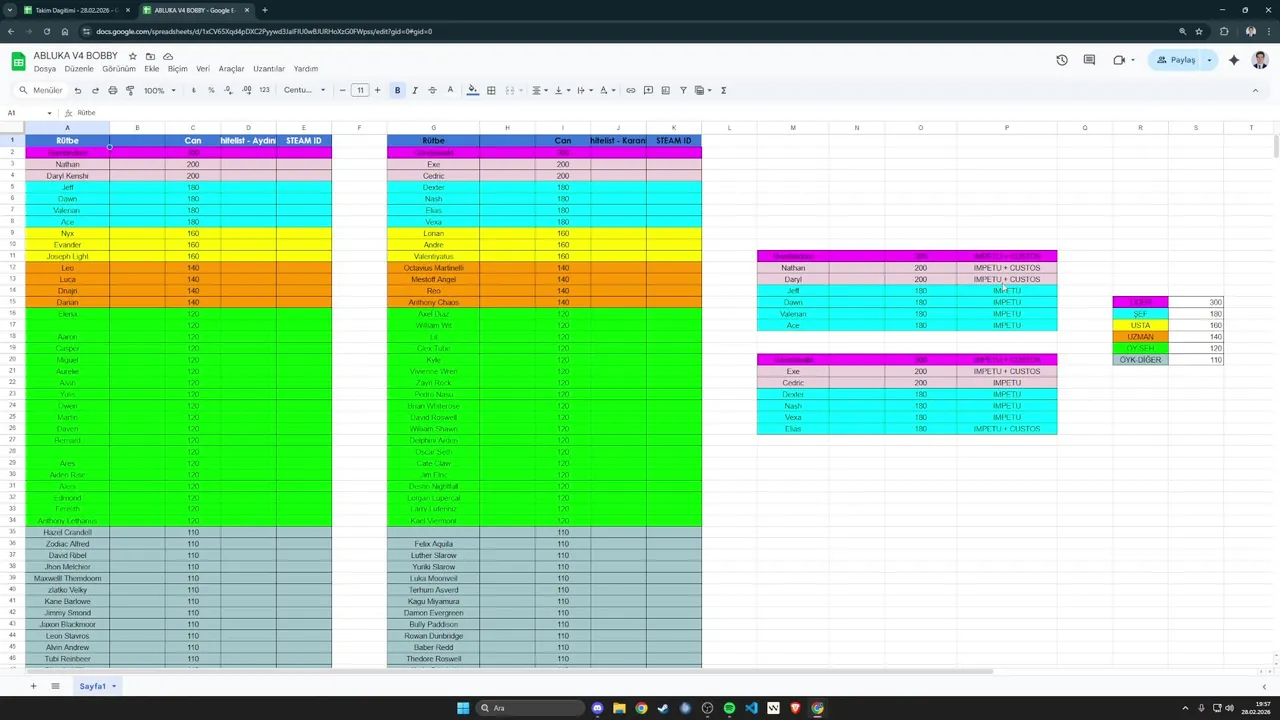This screenshot has height=720, width=1280.
Task: Open comments panel icon
Action: (1089, 60)
